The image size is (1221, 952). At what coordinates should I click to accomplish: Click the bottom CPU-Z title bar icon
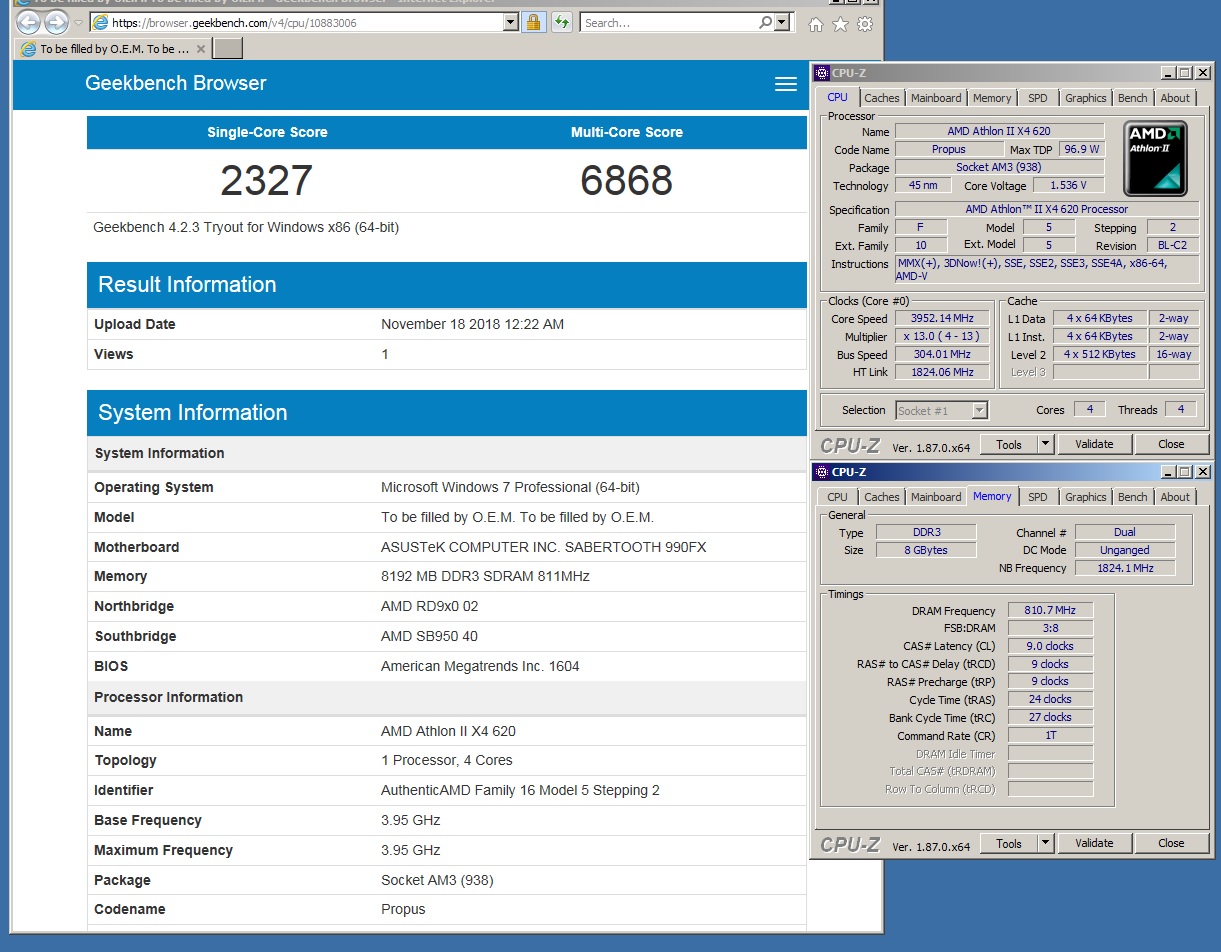[821, 471]
